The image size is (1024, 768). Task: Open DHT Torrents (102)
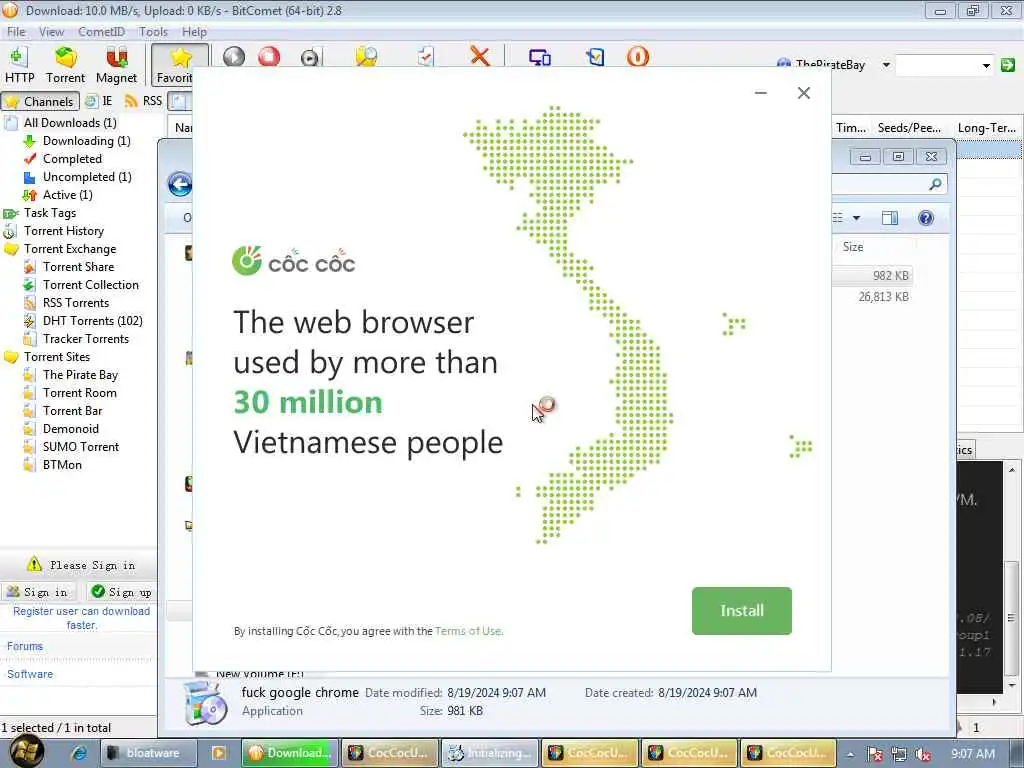[92, 321]
